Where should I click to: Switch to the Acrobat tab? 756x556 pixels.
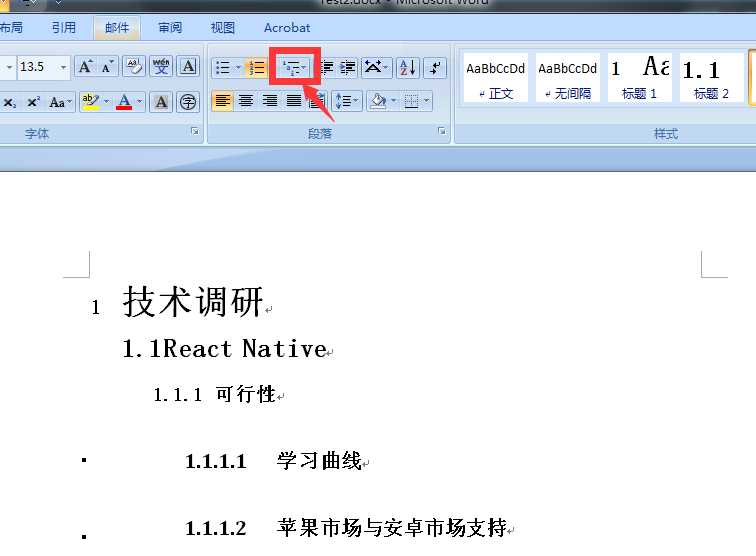click(287, 27)
